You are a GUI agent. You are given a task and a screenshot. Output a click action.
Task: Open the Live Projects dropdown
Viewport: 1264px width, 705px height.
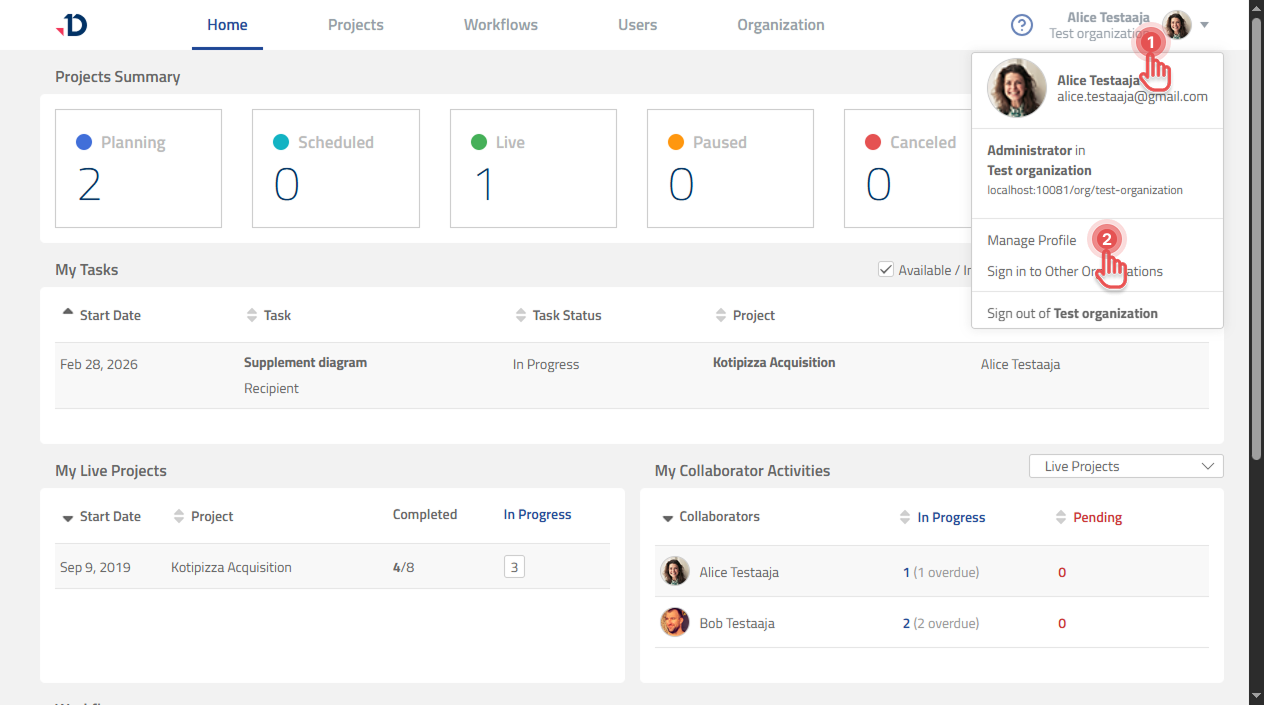click(x=1125, y=465)
